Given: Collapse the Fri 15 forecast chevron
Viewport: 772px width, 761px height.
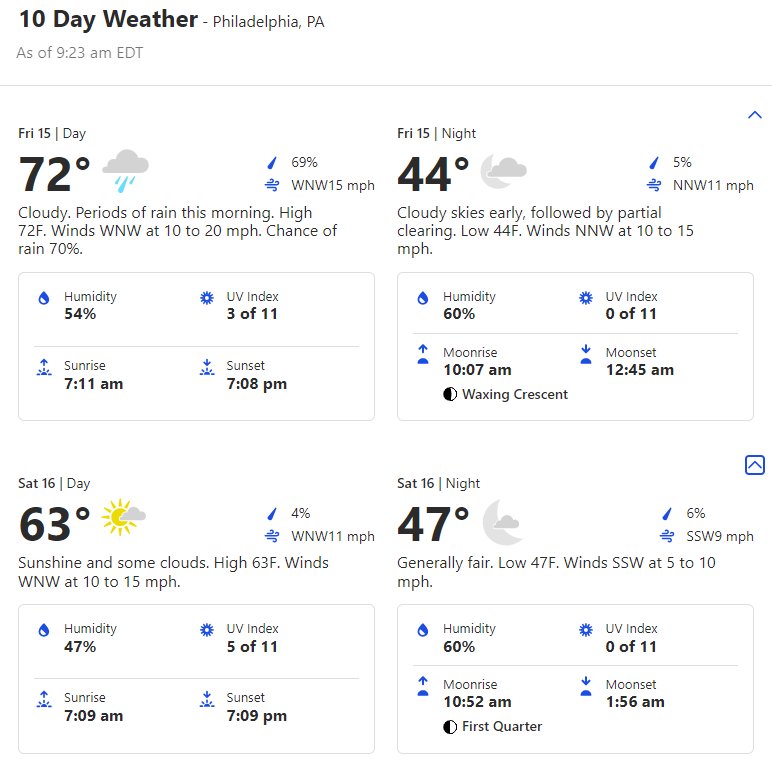Looking at the screenshot, I should pyautogui.click(x=754, y=115).
